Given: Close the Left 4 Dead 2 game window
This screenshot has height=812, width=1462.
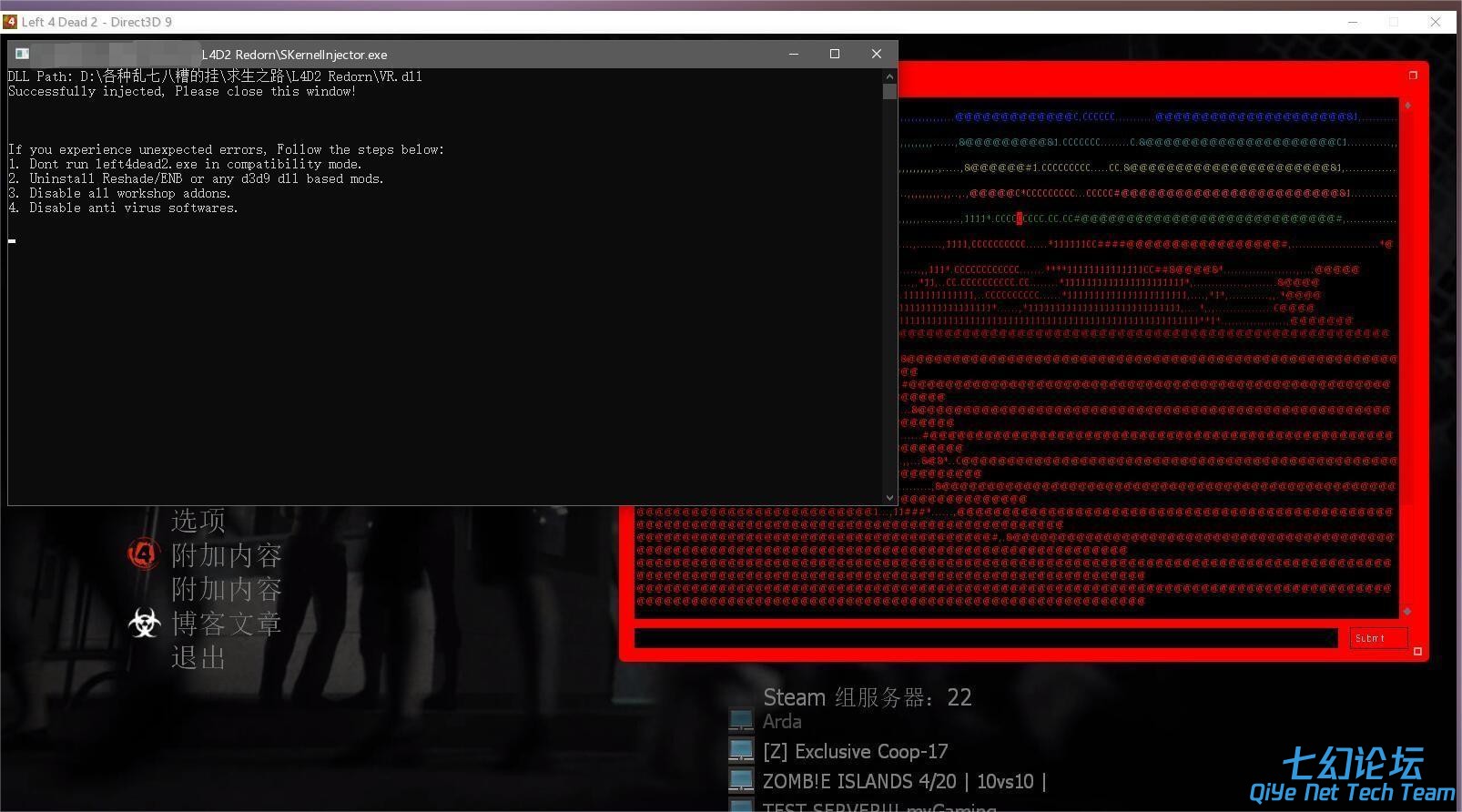Looking at the screenshot, I should tap(1436, 22).
